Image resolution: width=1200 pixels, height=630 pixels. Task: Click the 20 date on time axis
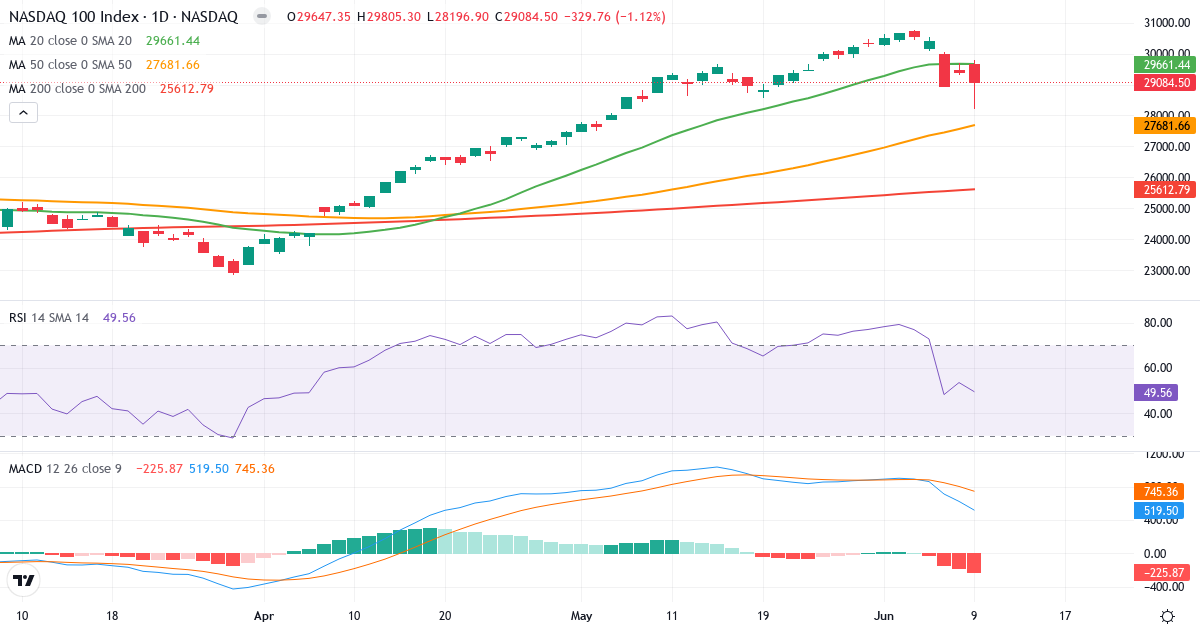point(444,616)
